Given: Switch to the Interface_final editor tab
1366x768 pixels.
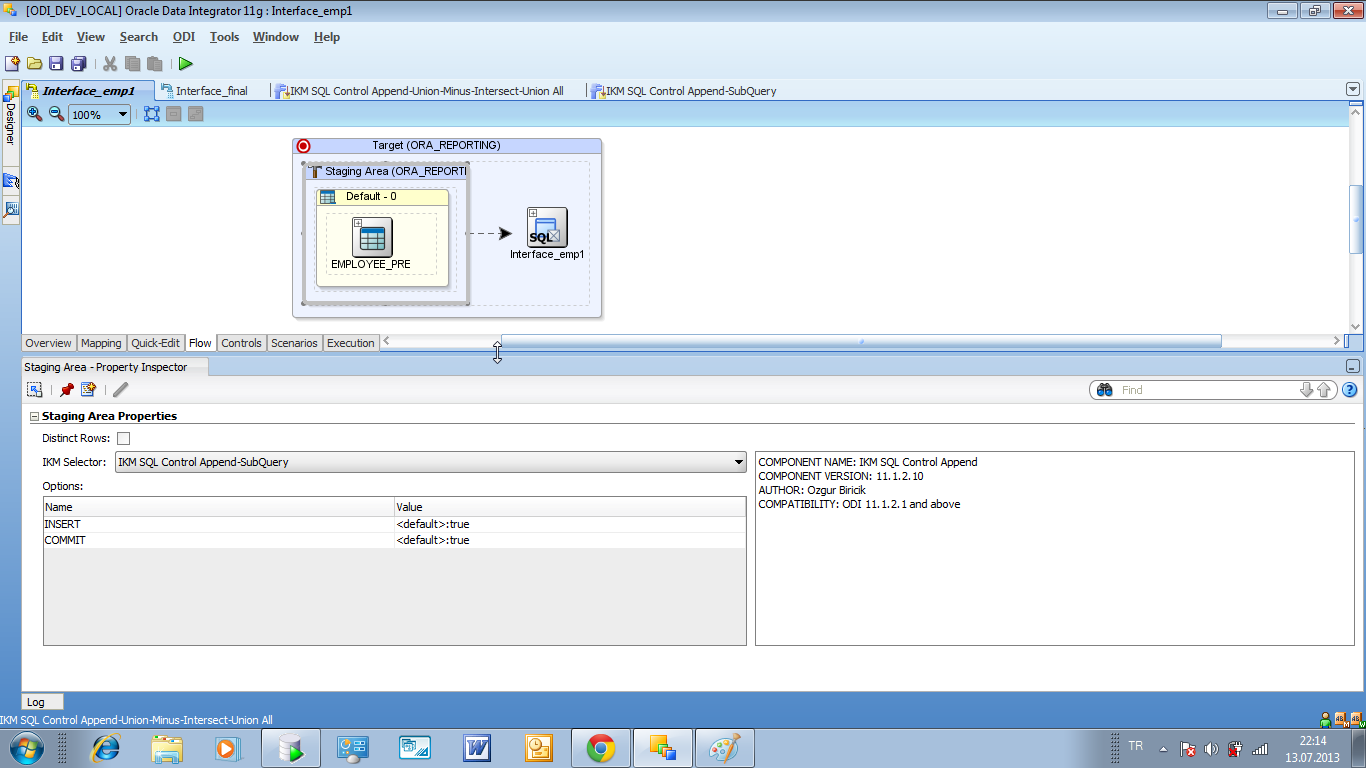Looking at the screenshot, I should point(205,91).
